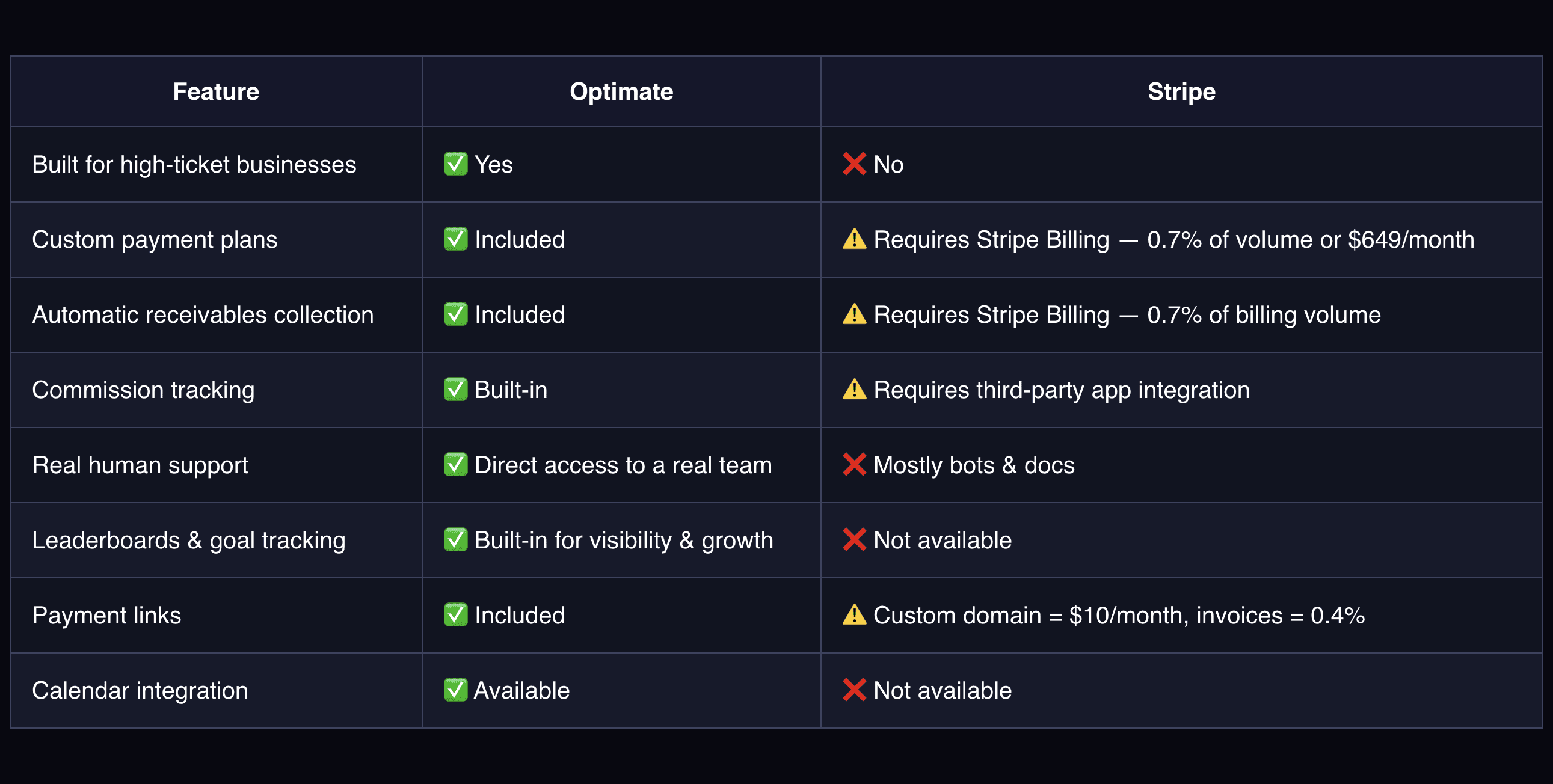
Task: Click warning icon beside Custom domain pricing
Action: [x=853, y=615]
